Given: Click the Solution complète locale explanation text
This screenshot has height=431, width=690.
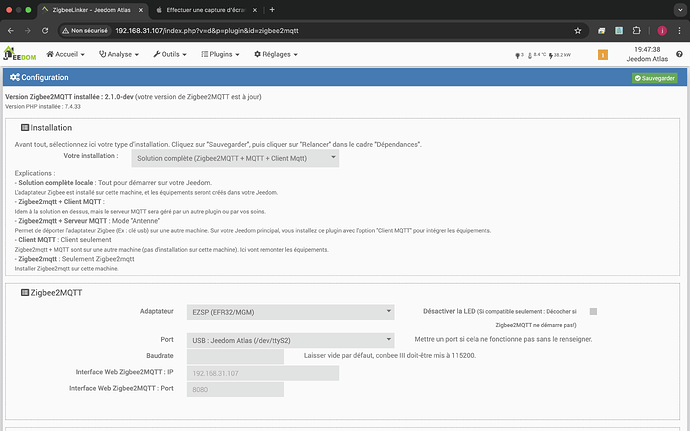Looking at the screenshot, I should (x=113, y=182).
